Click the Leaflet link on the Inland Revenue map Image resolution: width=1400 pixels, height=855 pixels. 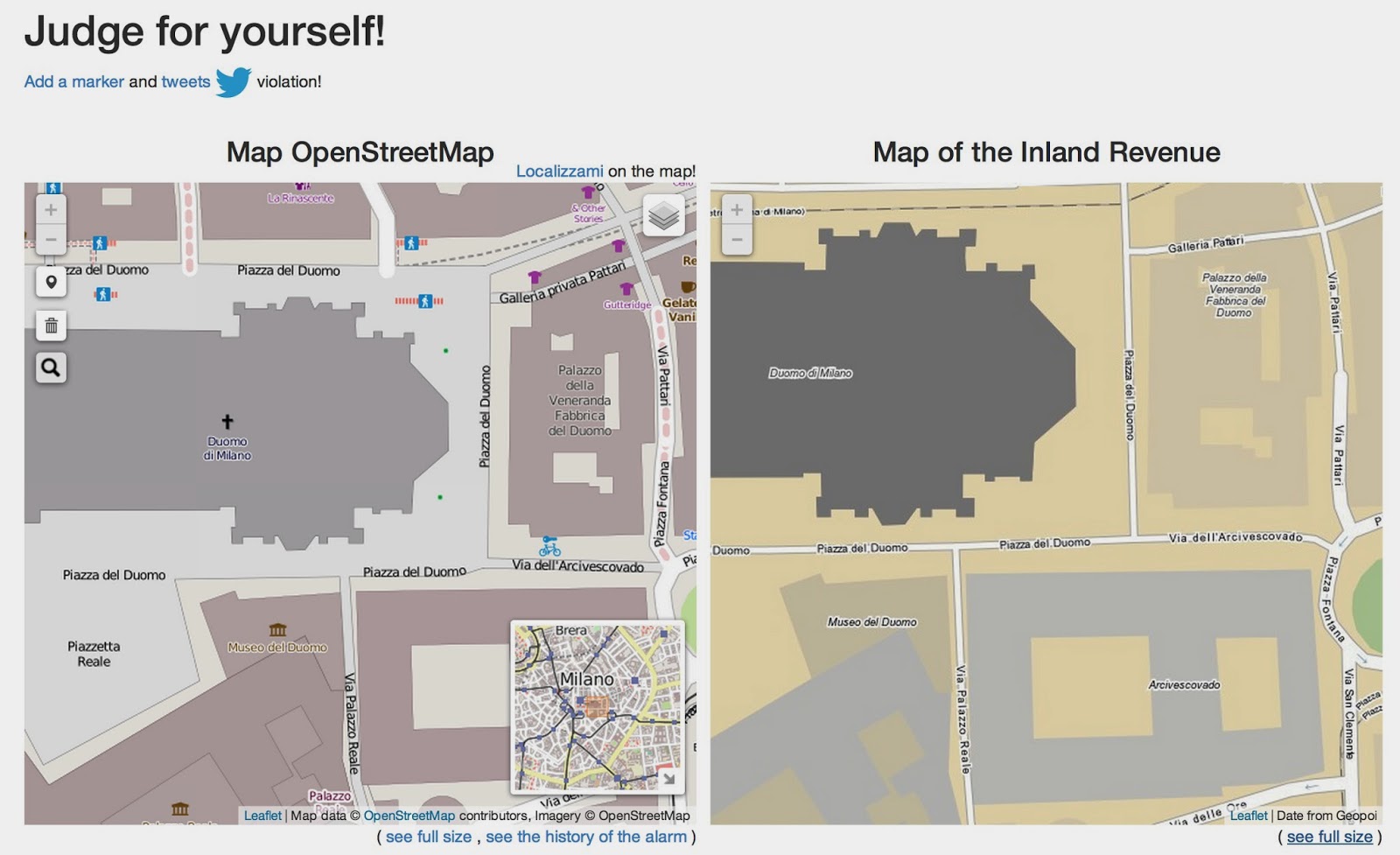(1249, 816)
